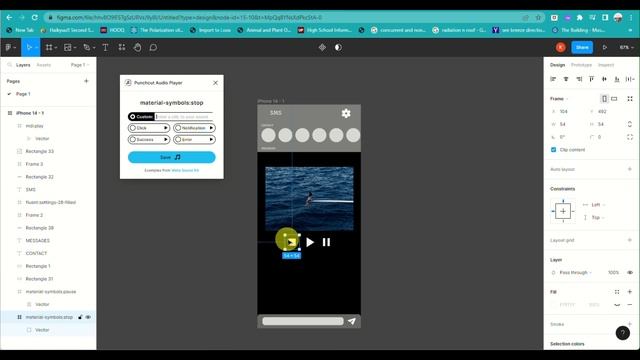Switch to the Assets tab

(44, 65)
